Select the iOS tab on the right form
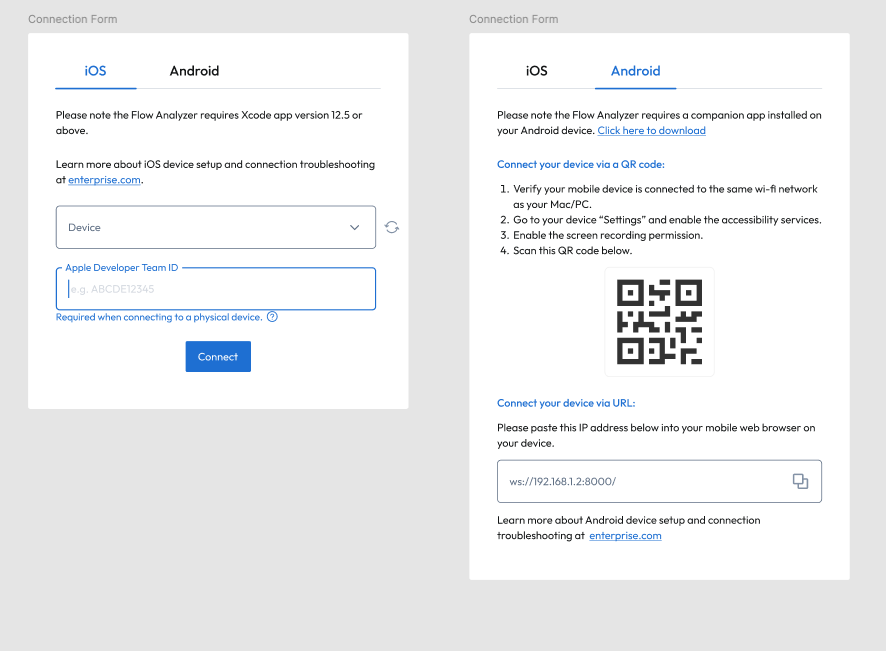 pyautogui.click(x=536, y=71)
